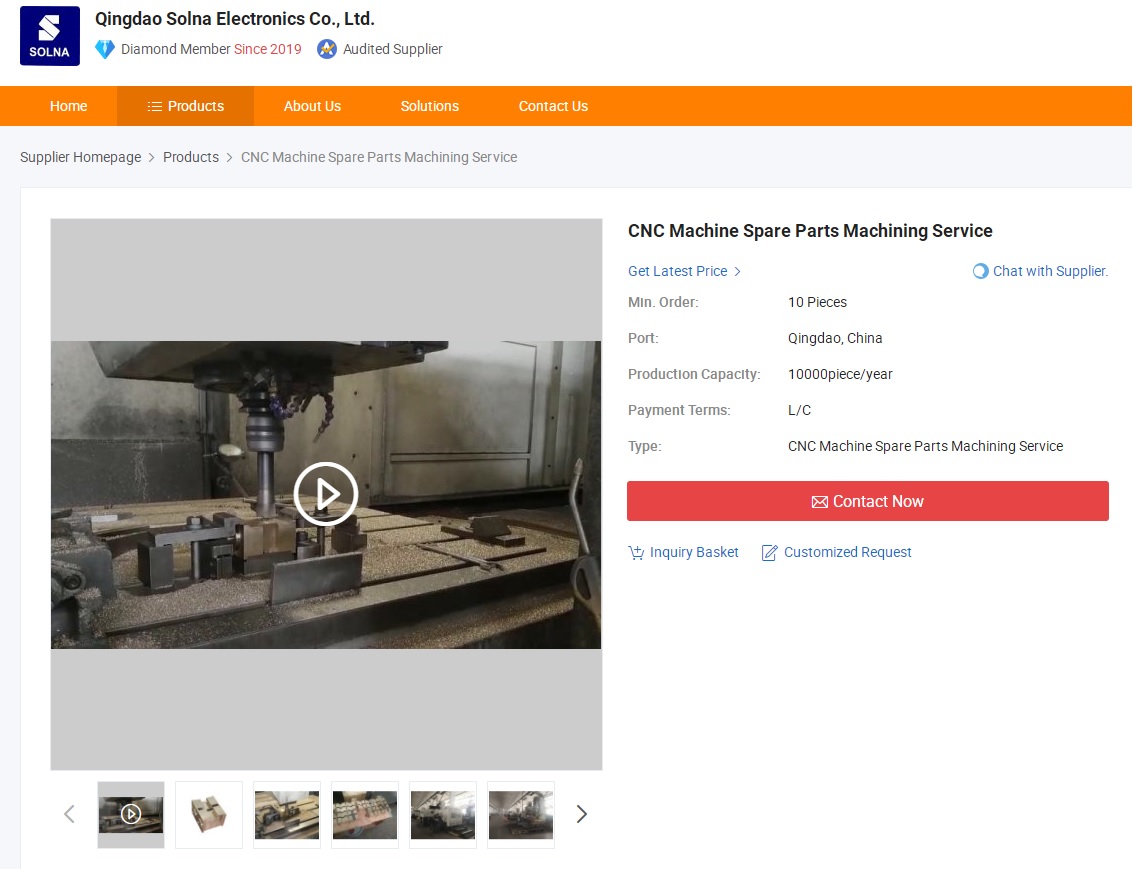The height and width of the screenshot is (869, 1133).
Task: Click the Get Latest Price chevron
Action: [x=737, y=272]
